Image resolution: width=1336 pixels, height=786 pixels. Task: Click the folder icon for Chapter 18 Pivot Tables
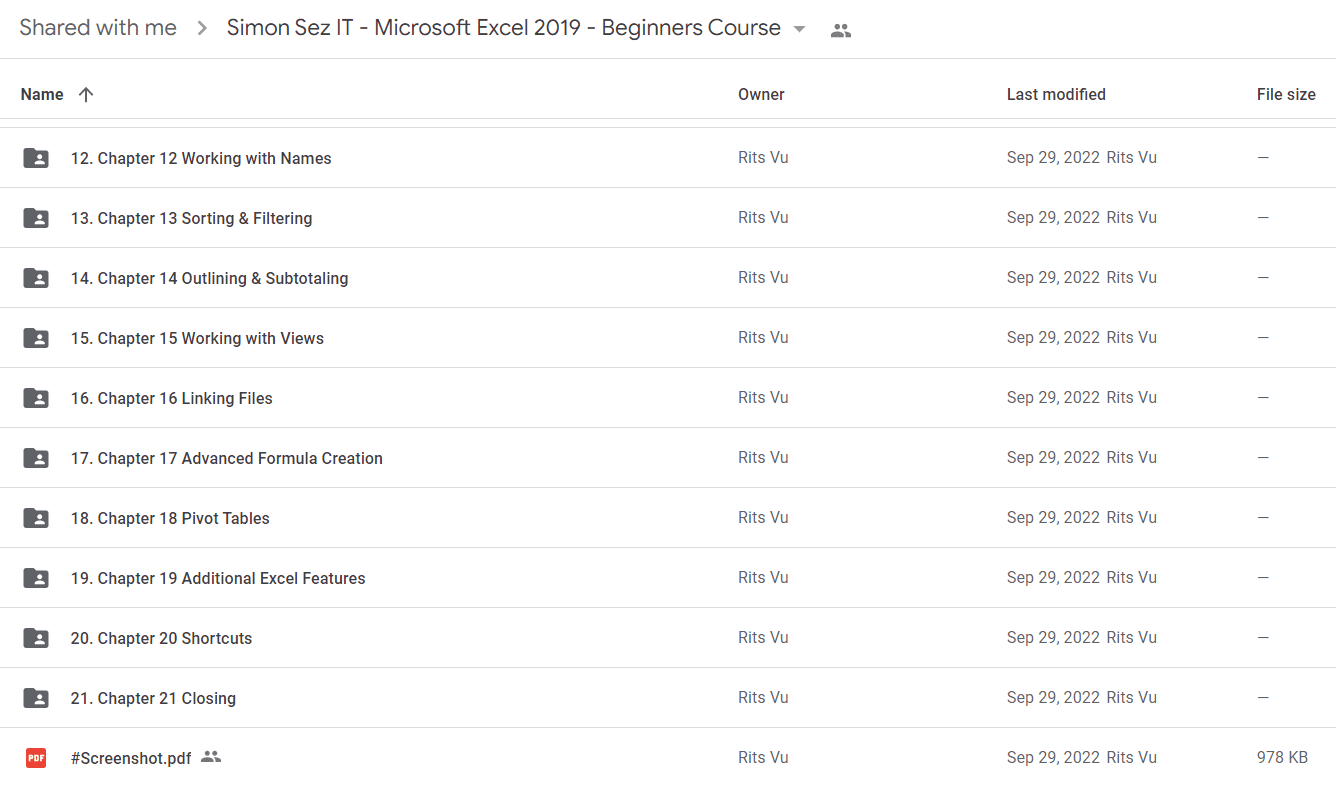(36, 518)
